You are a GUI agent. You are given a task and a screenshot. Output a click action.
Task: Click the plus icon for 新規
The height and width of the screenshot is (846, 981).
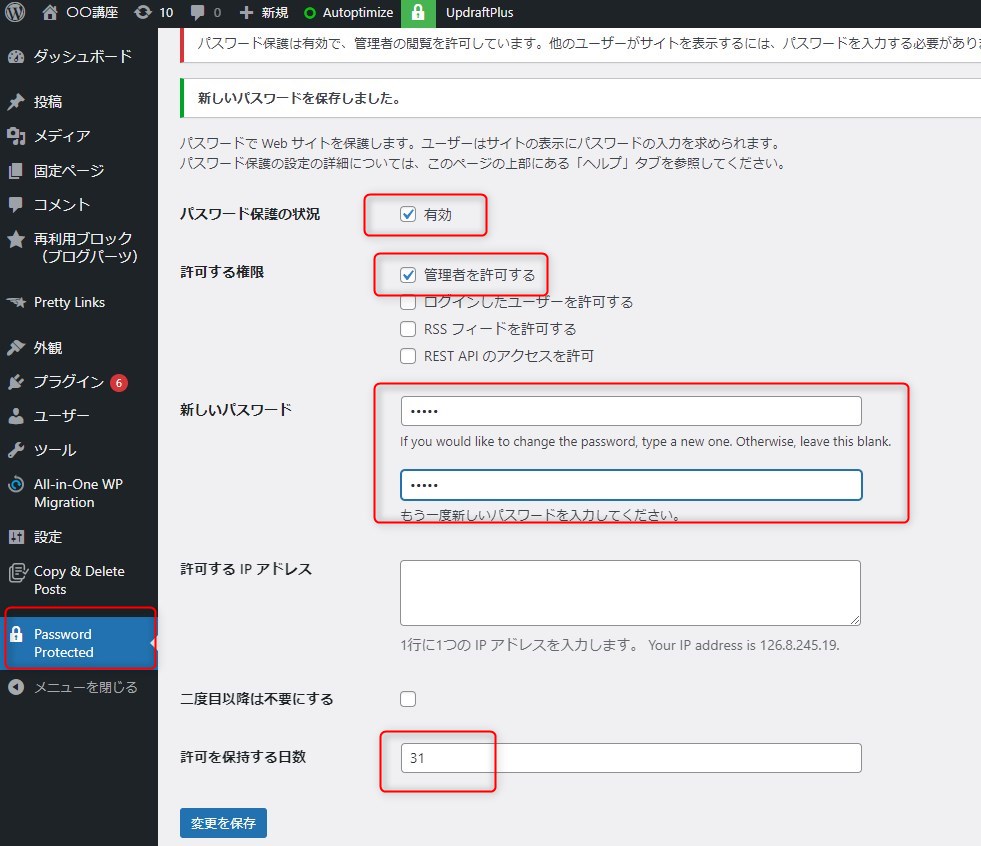pyautogui.click(x=246, y=13)
